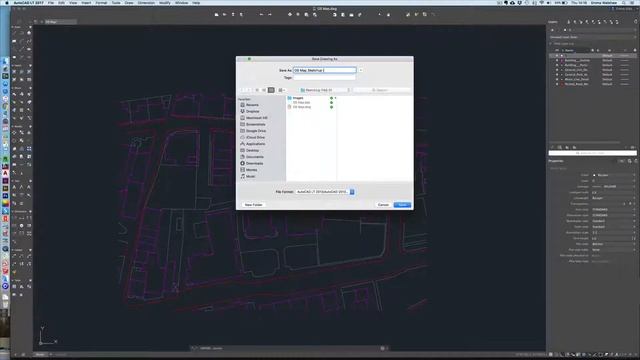
Task: Click the Tags input field
Action: tap(324, 77)
